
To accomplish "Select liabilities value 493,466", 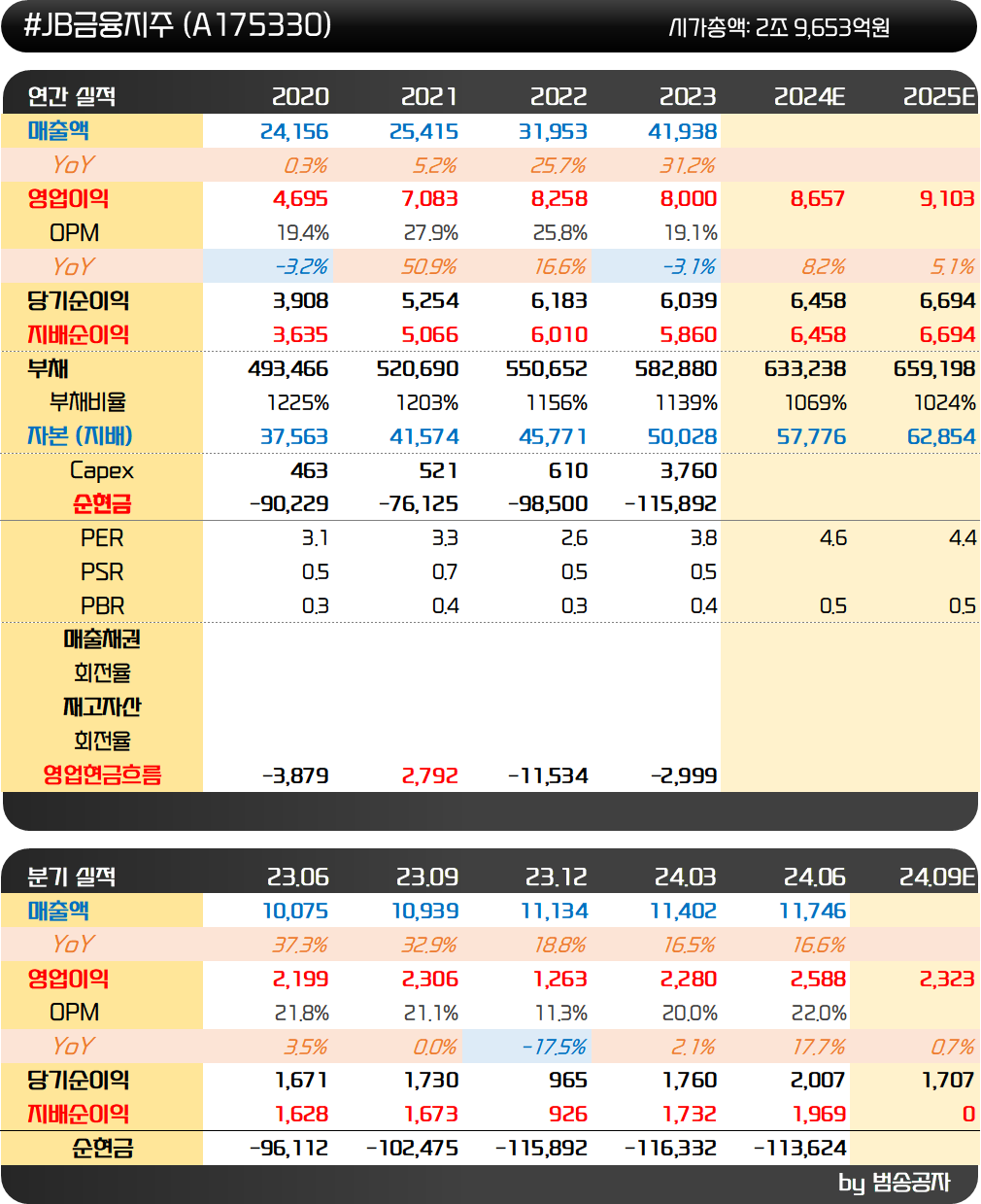I will point(288,368).
